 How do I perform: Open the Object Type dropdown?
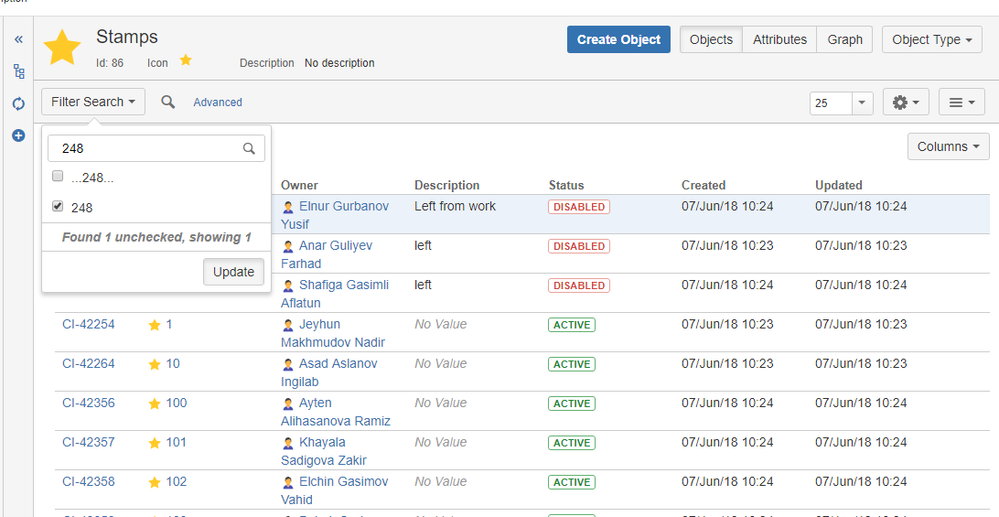tap(931, 40)
